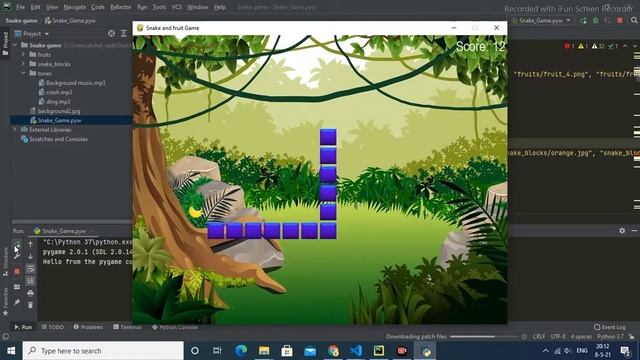Click the Python 3.7 interpreter status entry
Viewport: 640px width, 360px height.
click(610, 337)
